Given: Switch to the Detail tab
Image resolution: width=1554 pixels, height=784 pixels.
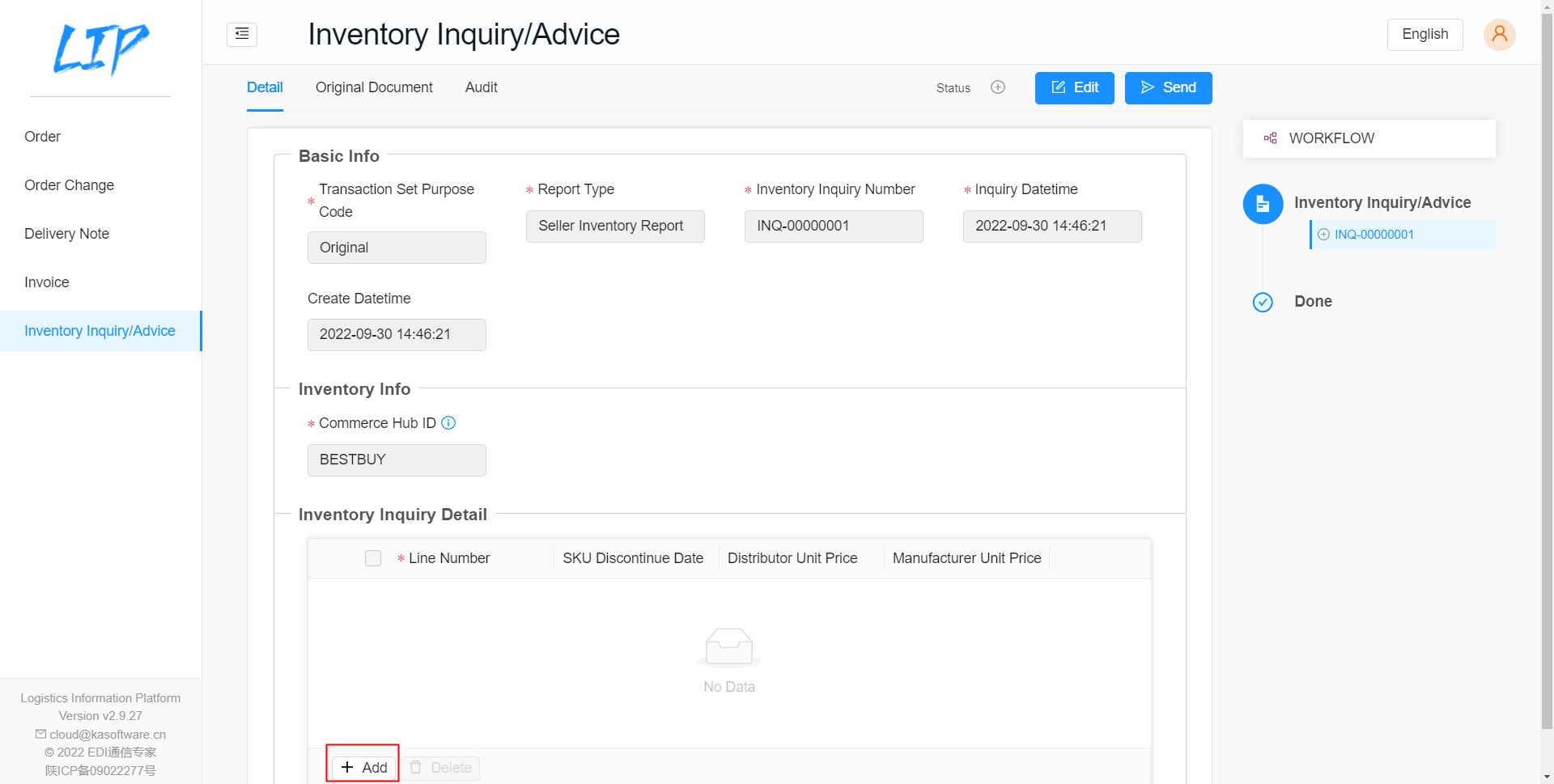Looking at the screenshot, I should 265,87.
